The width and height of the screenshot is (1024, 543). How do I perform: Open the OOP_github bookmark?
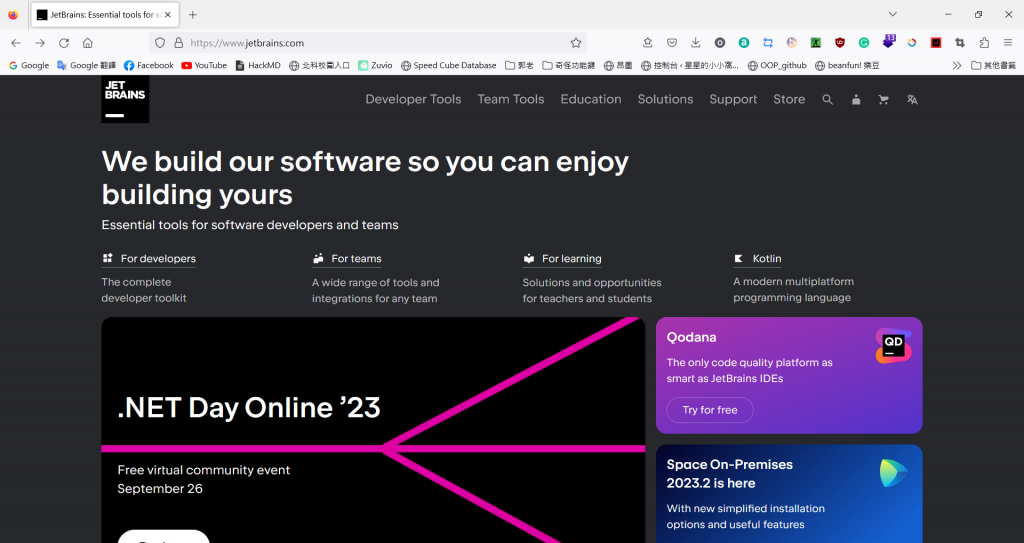(x=777, y=65)
